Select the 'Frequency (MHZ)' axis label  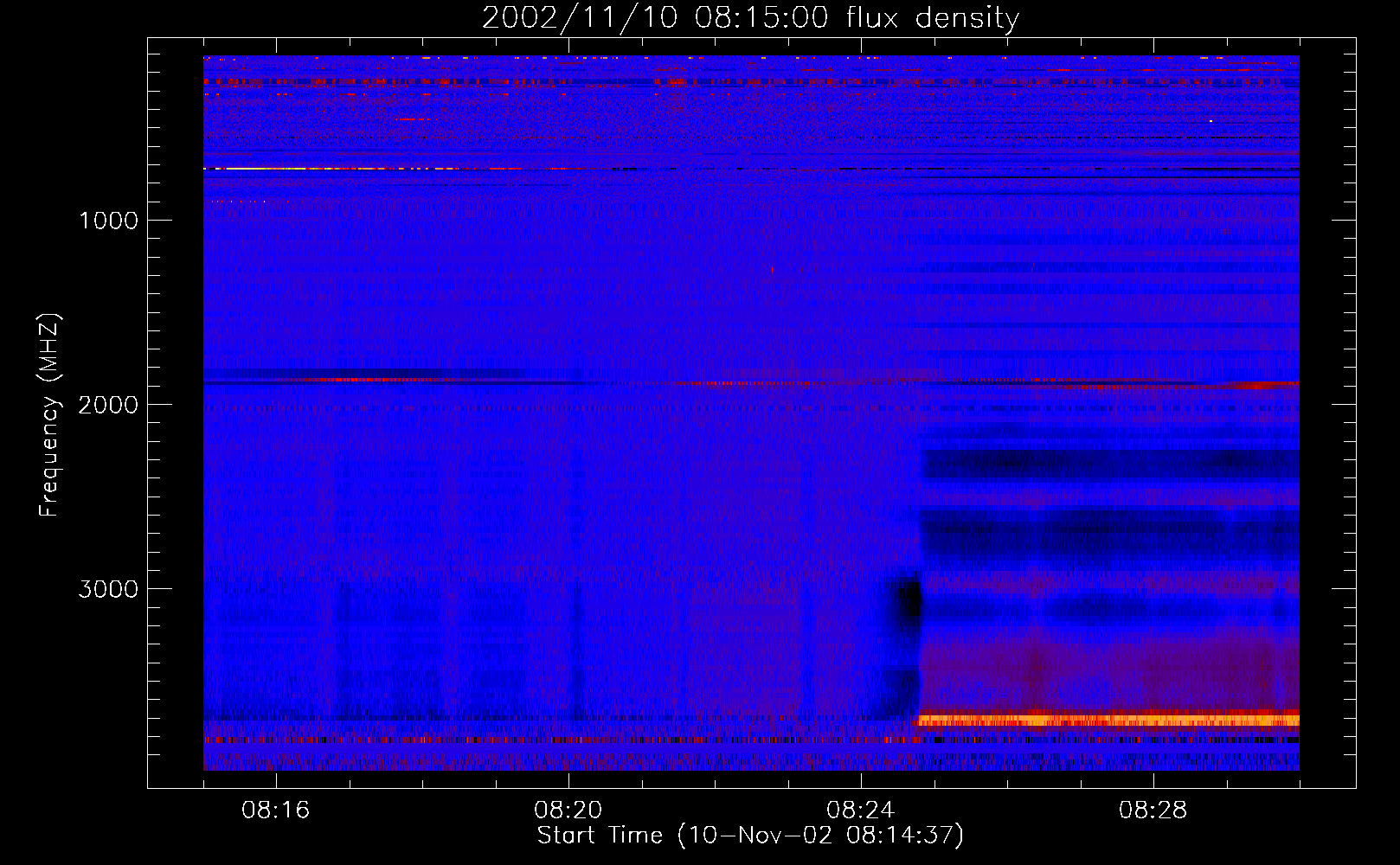tap(50, 415)
